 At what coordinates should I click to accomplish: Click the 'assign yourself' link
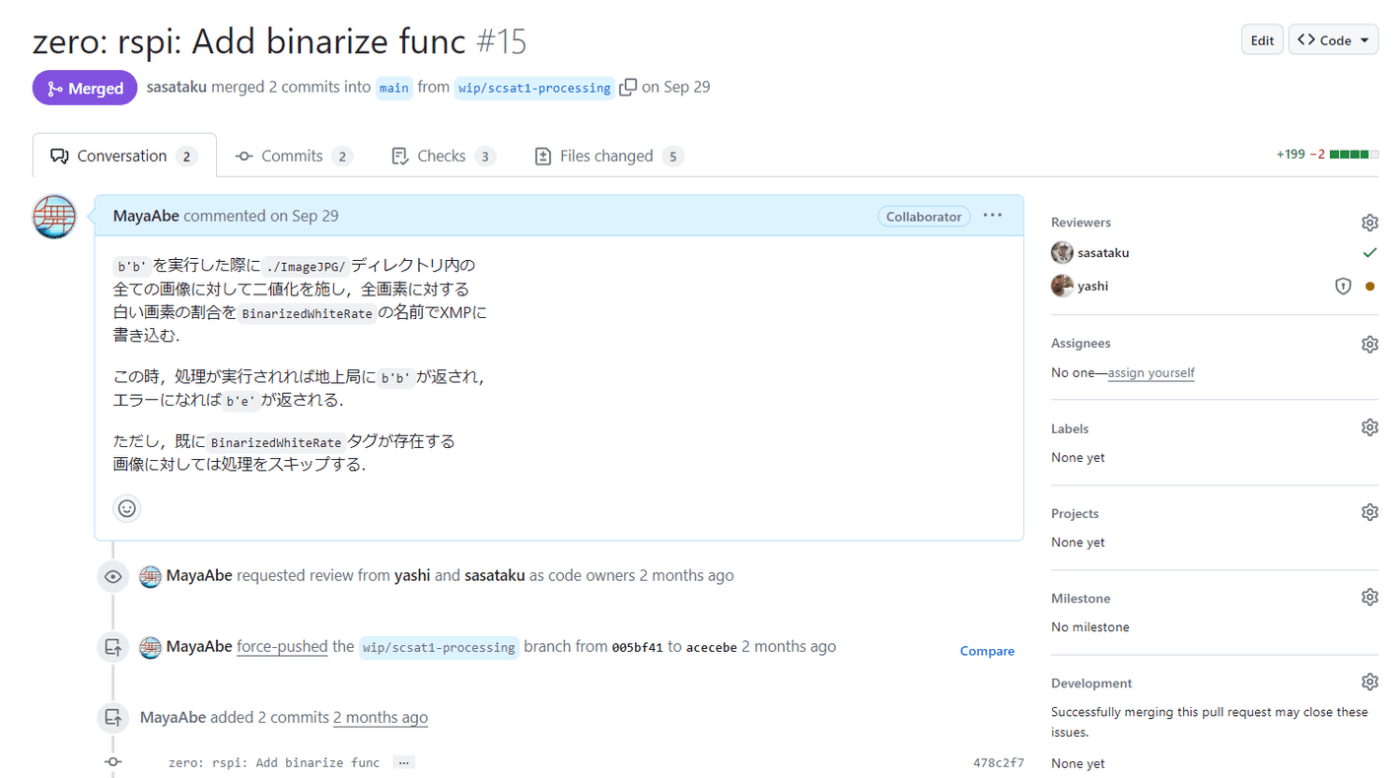point(1151,373)
